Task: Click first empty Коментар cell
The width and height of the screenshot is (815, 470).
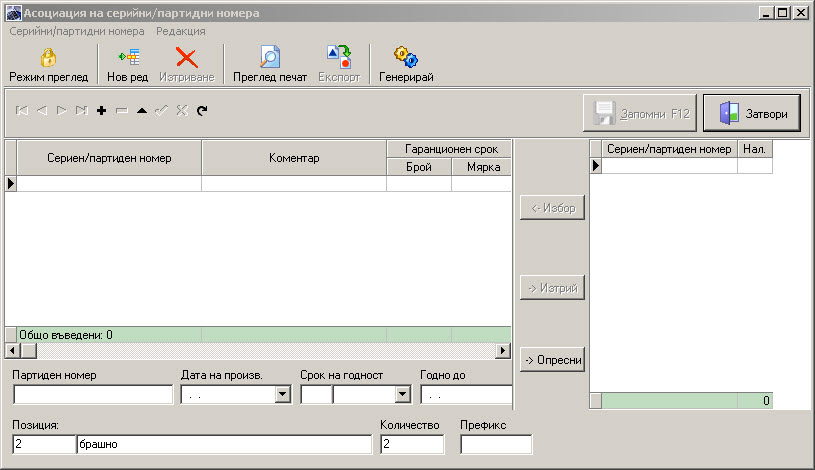Action: point(294,184)
